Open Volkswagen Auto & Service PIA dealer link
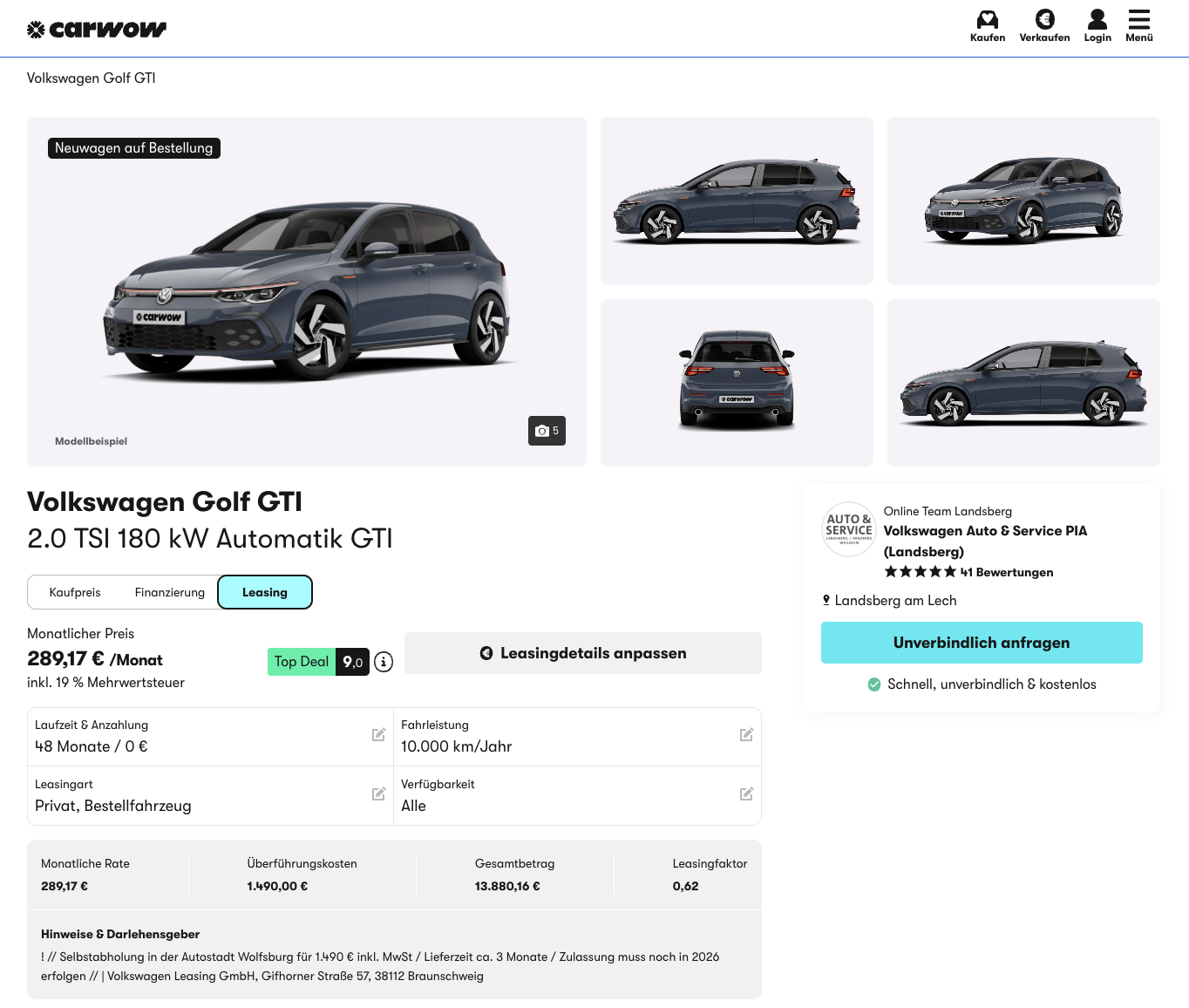Image resolution: width=1189 pixels, height=1008 pixels. point(985,541)
